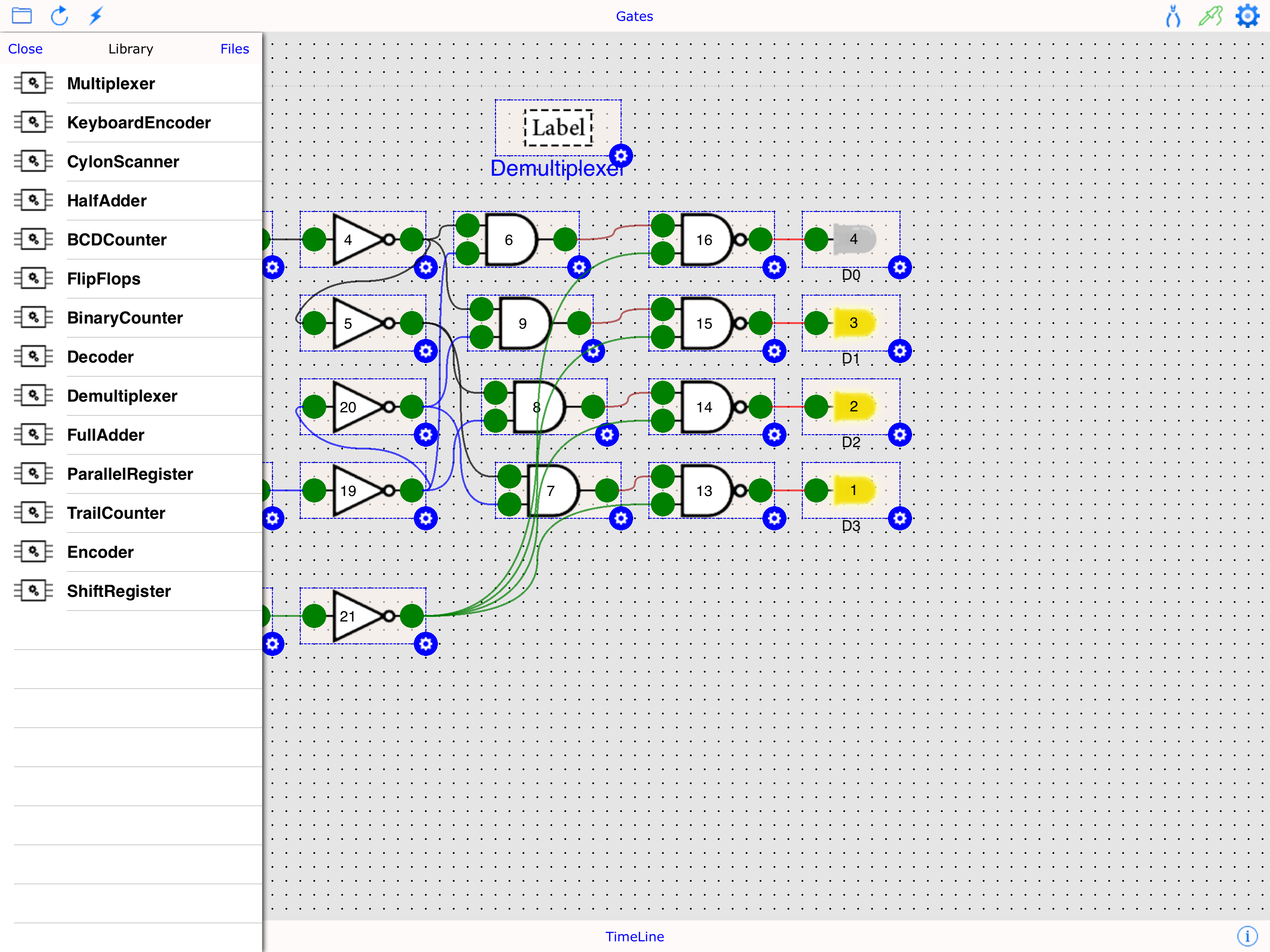The width and height of the screenshot is (1270, 952).
Task: Open settings gear of NAND gate 14
Action: tap(774, 435)
